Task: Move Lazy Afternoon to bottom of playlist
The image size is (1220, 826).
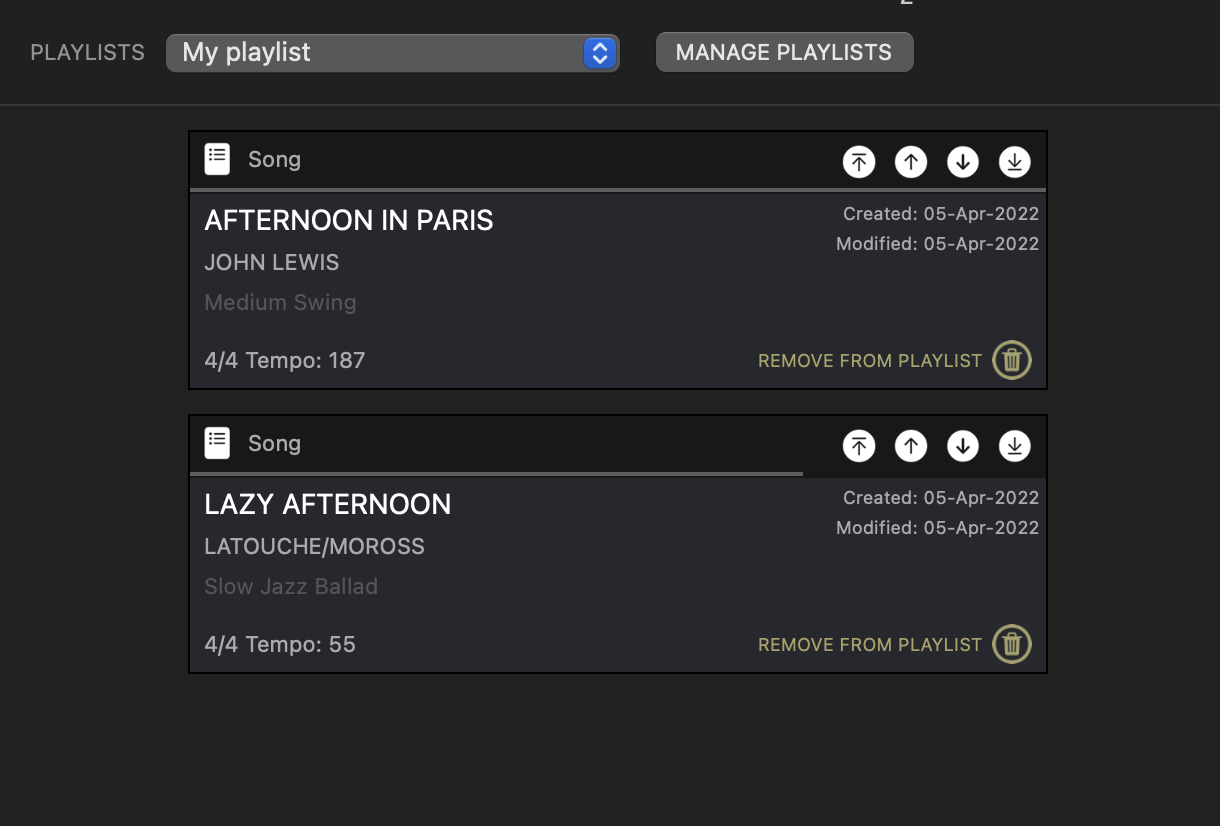Action: [x=1015, y=446]
